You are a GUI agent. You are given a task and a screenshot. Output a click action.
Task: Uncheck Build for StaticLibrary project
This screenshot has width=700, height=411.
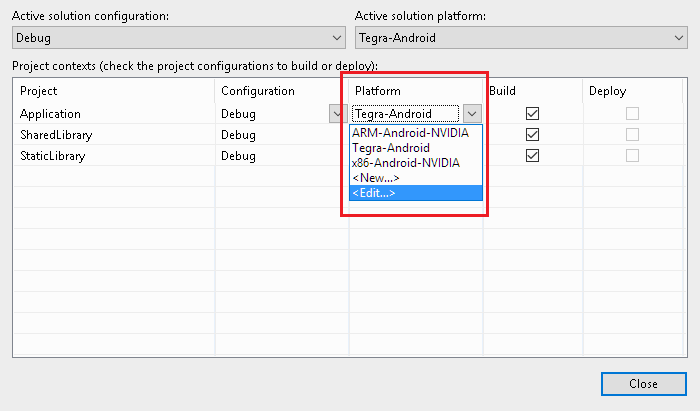coord(532,155)
